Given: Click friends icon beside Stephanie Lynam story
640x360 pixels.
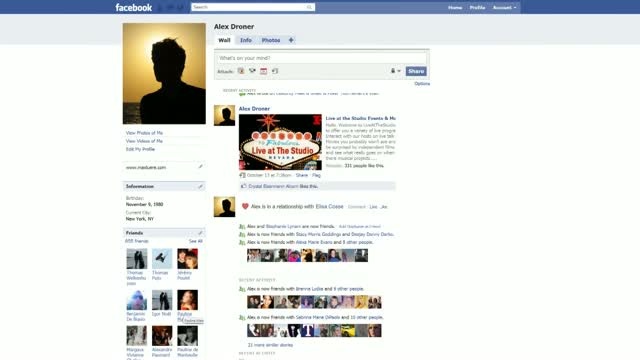Looking at the screenshot, I should [242, 227].
